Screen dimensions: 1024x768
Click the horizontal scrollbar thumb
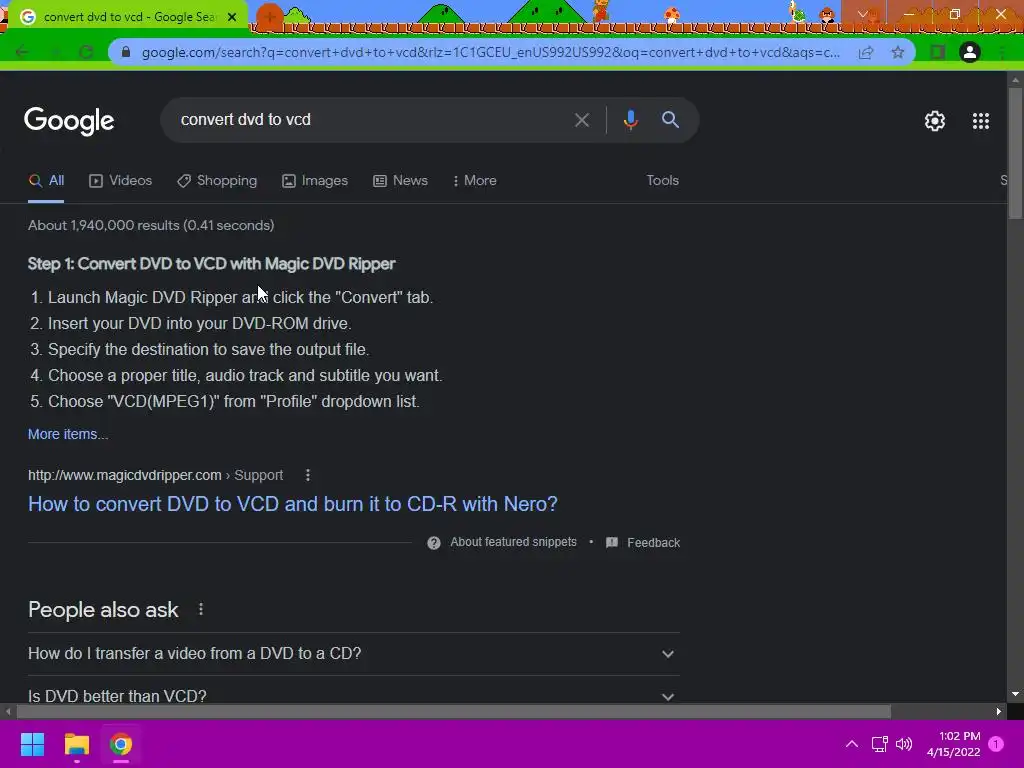(454, 711)
